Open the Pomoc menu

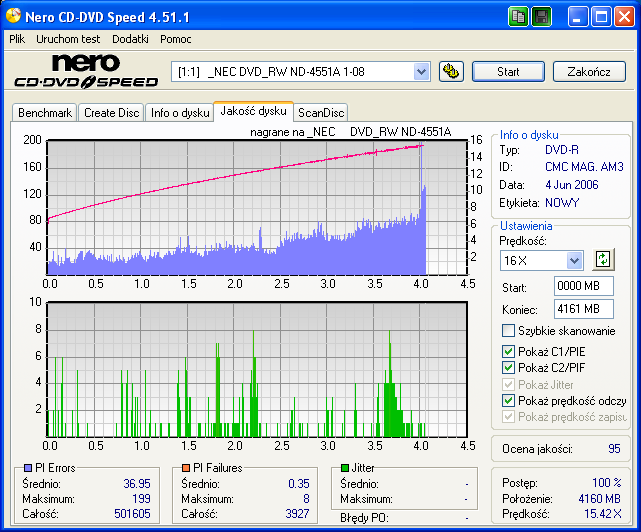175,39
